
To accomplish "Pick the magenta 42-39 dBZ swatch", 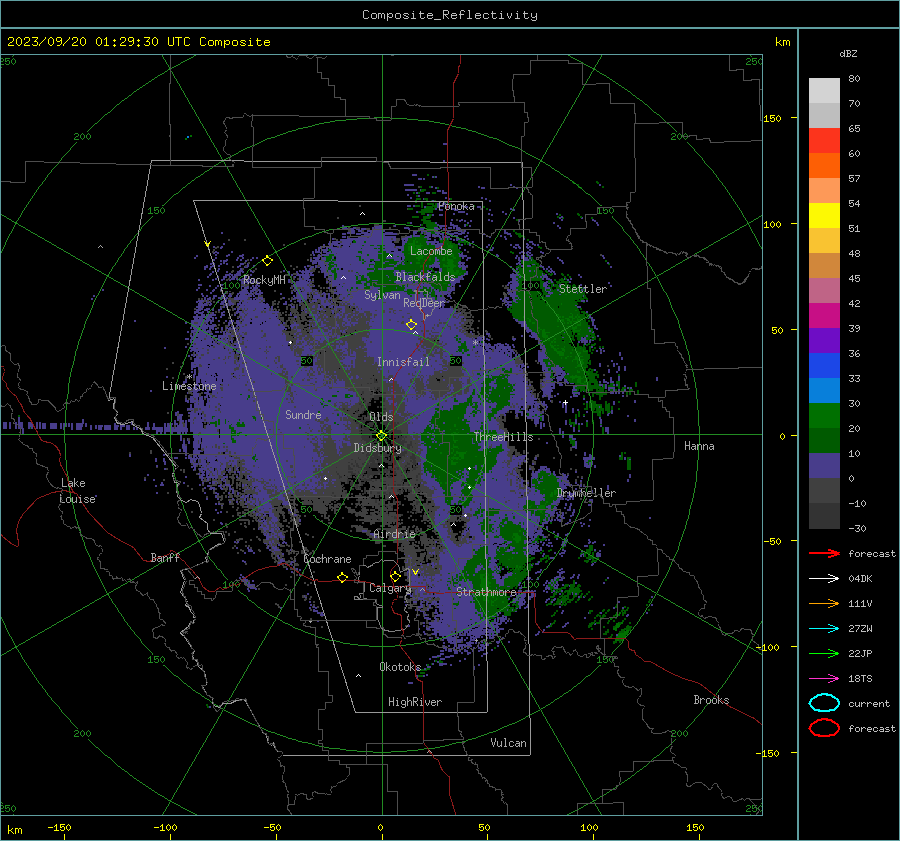I will [x=824, y=316].
